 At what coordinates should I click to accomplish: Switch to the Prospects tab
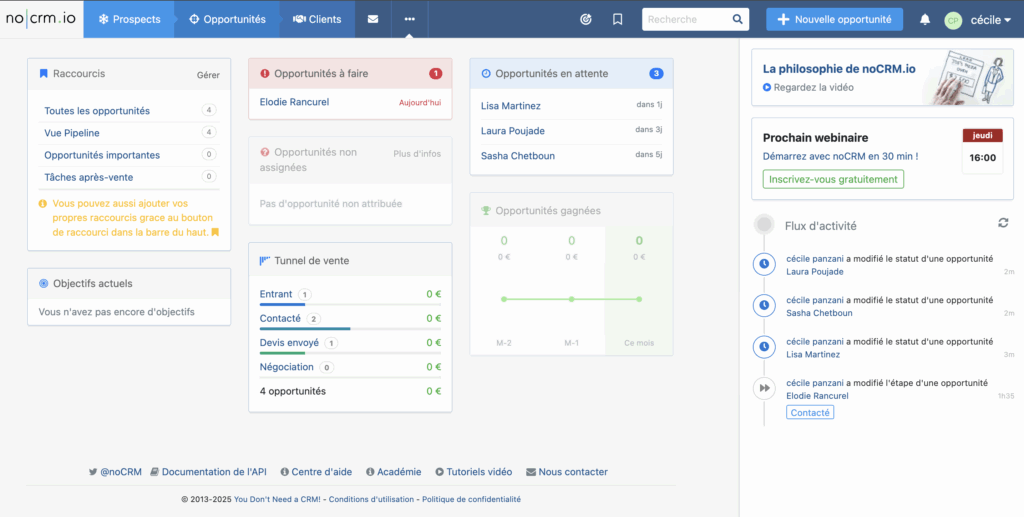128,19
